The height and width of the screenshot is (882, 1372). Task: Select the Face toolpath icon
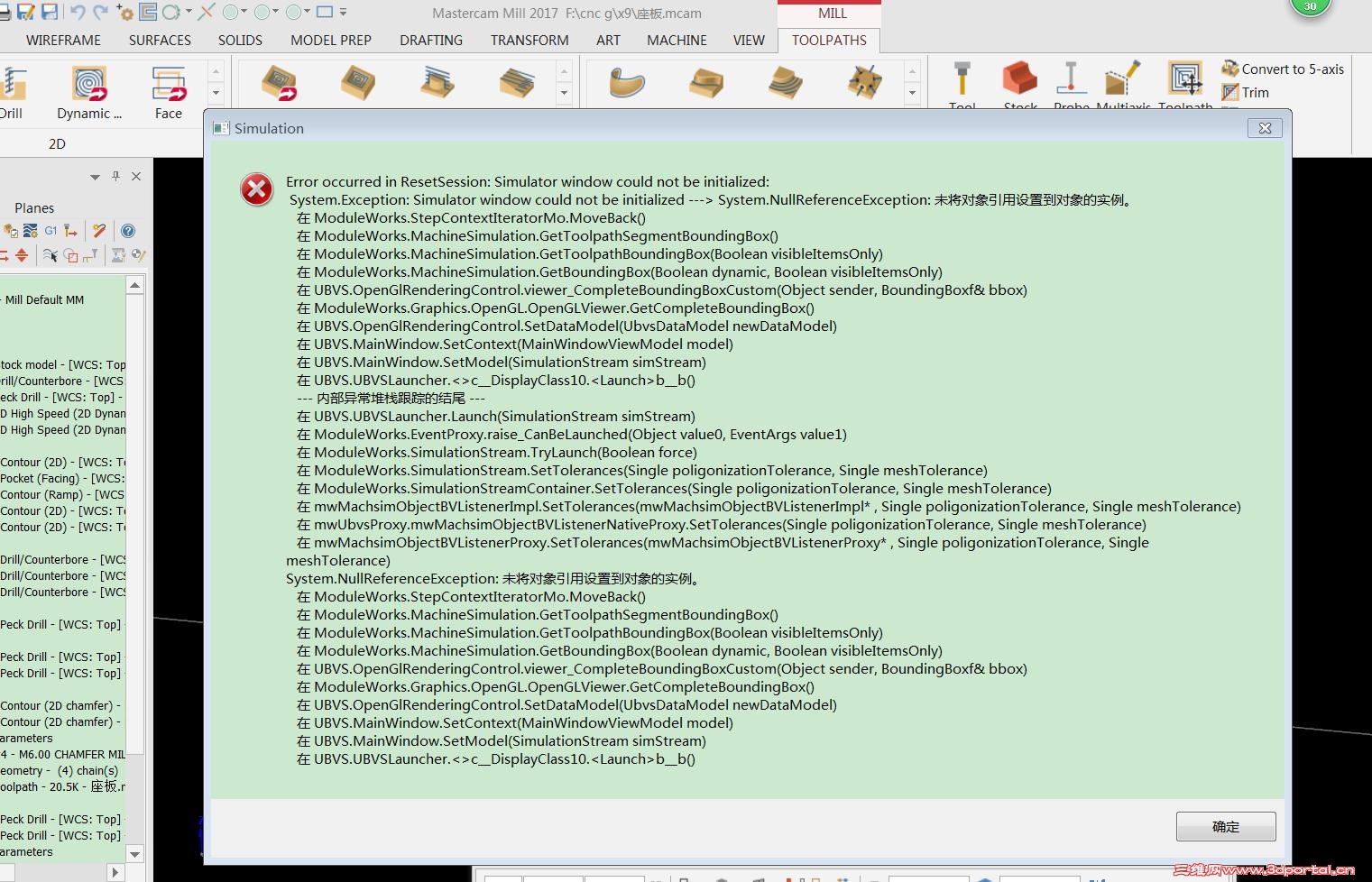169,84
